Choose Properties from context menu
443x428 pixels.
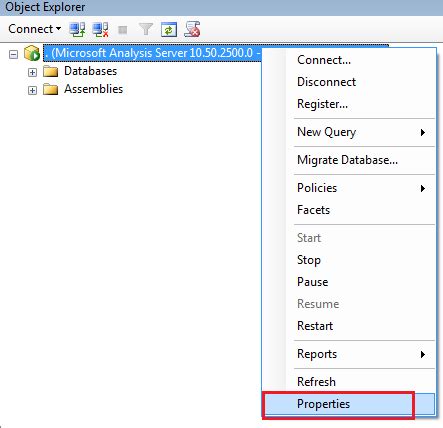(x=349, y=404)
